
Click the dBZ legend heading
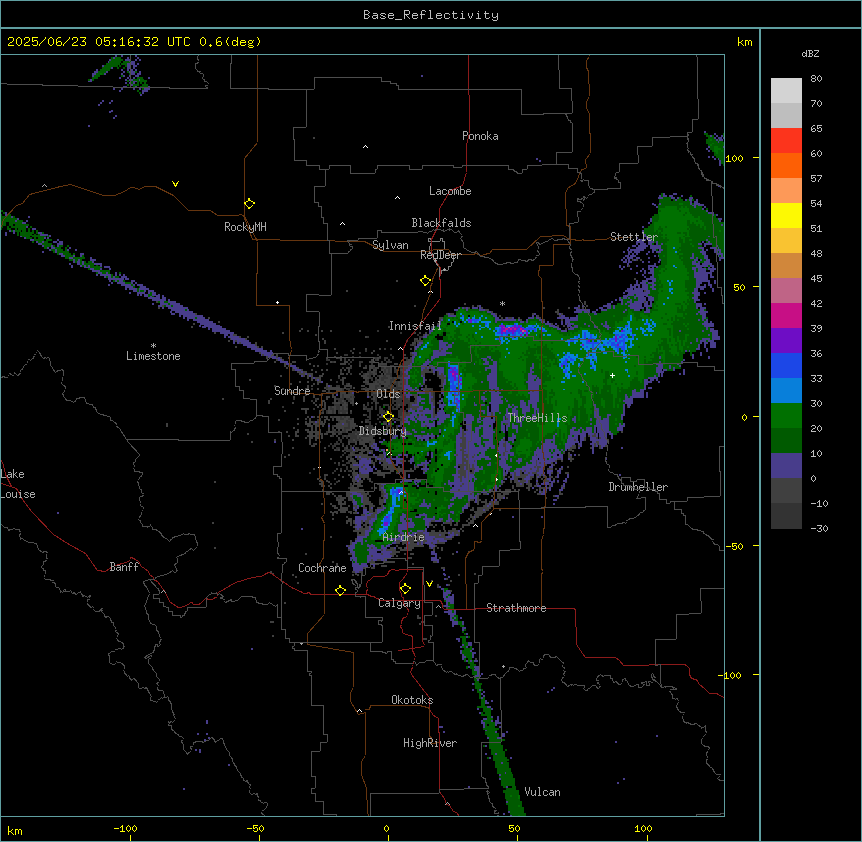point(810,53)
